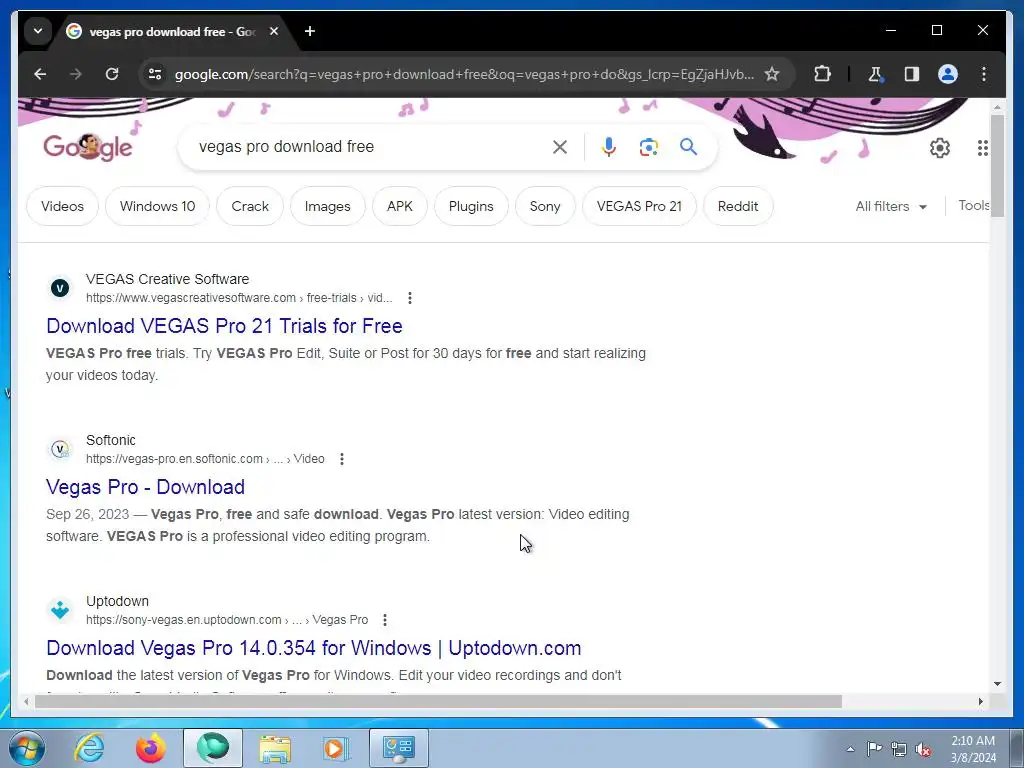The image size is (1024, 768).
Task: Expand the All filters dropdown
Action: [891, 206]
